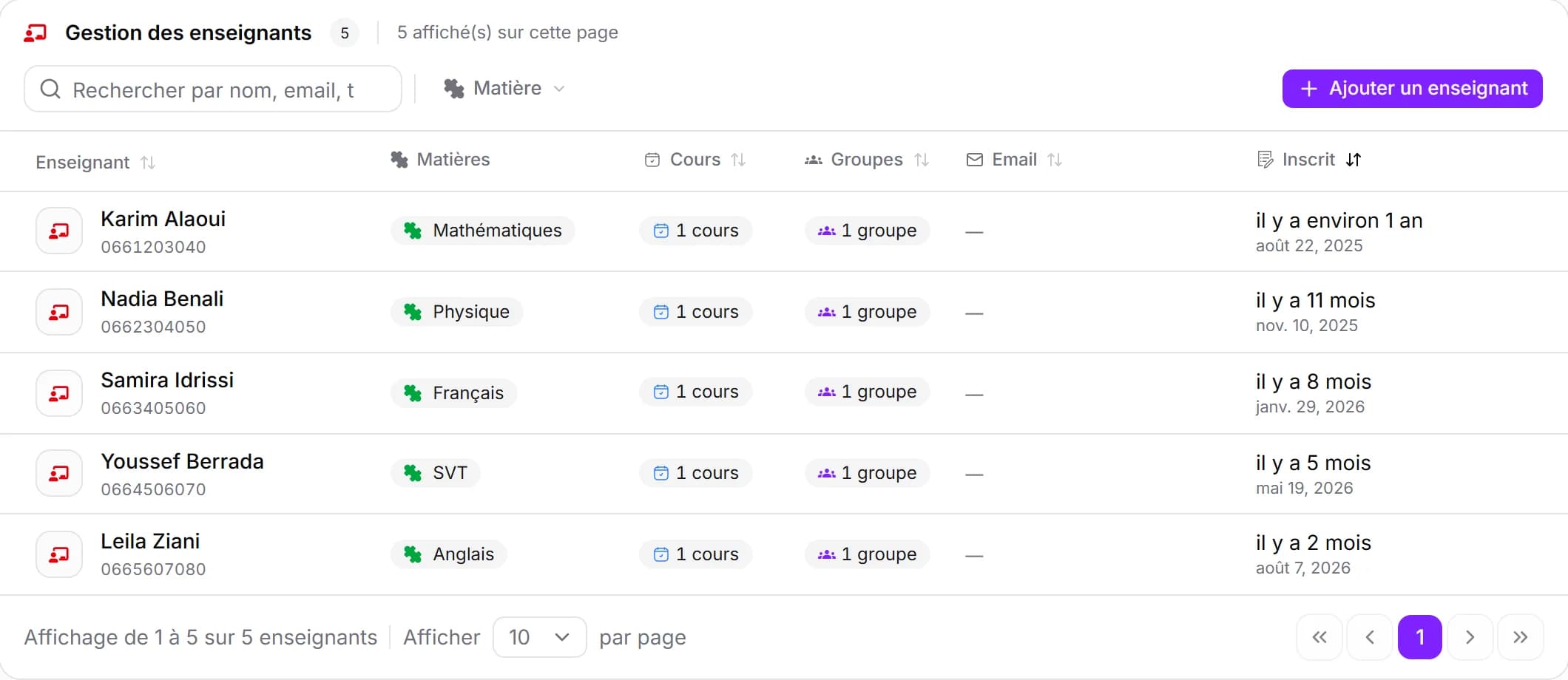This screenshot has height=680, width=1568.
Task: Click the date août 22, 2025
Action: coord(1309,245)
